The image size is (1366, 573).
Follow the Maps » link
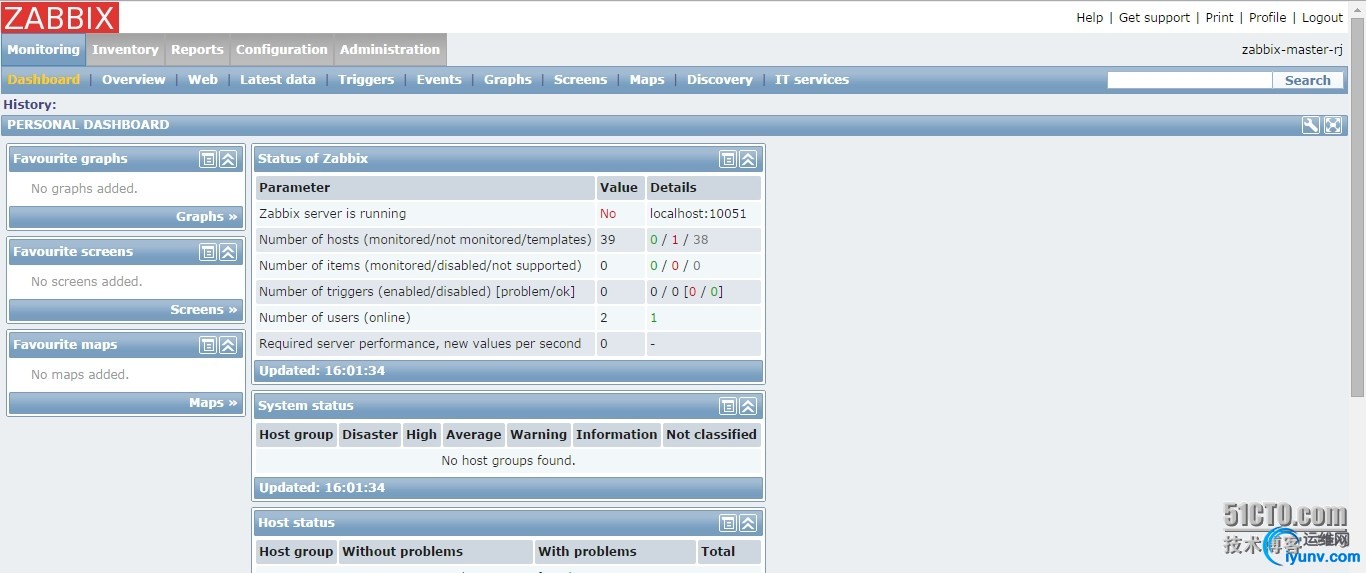[x=213, y=403]
